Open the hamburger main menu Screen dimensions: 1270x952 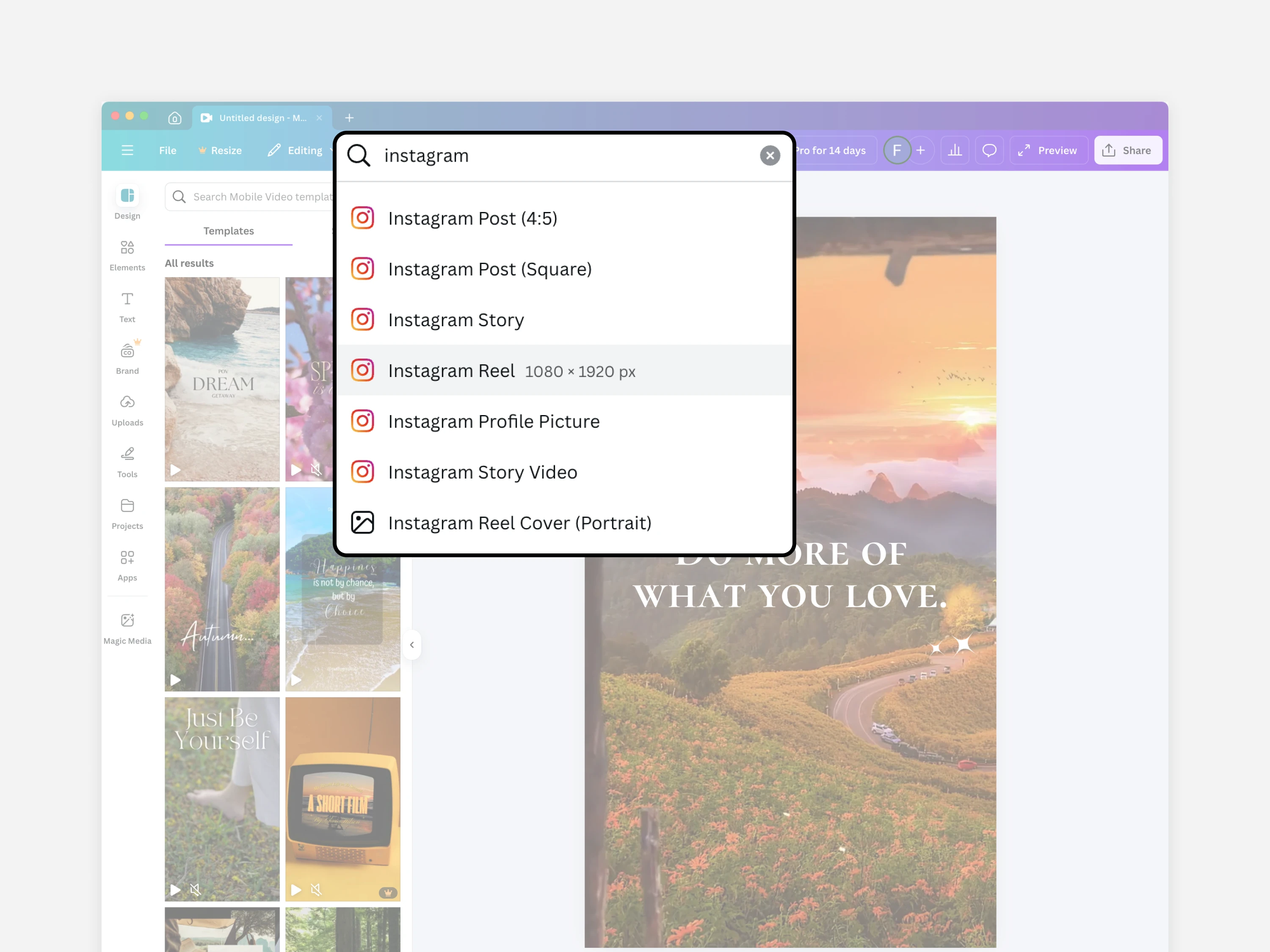coord(127,150)
